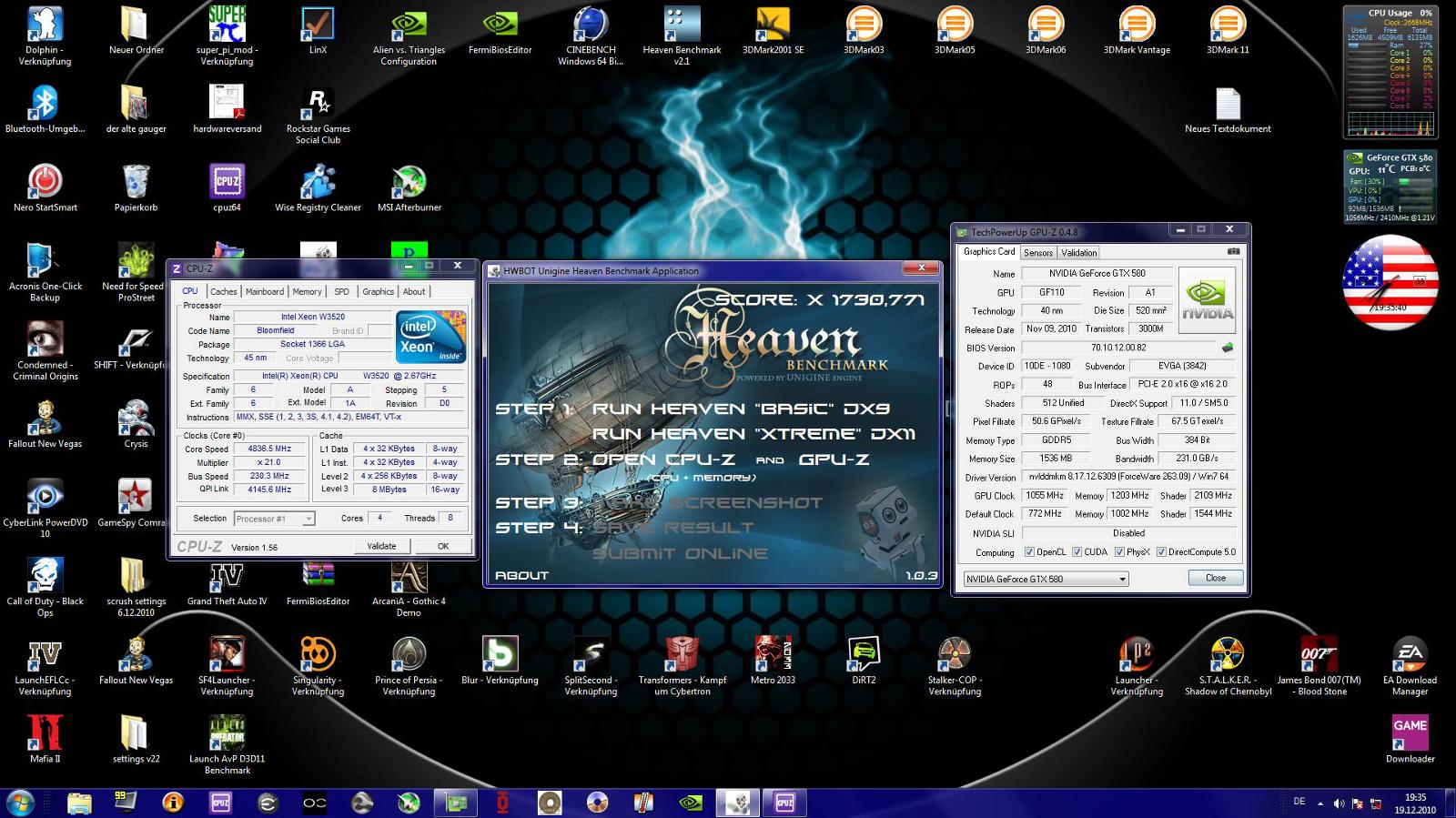
Task: Open LinX desktop icon
Action: pos(318,31)
